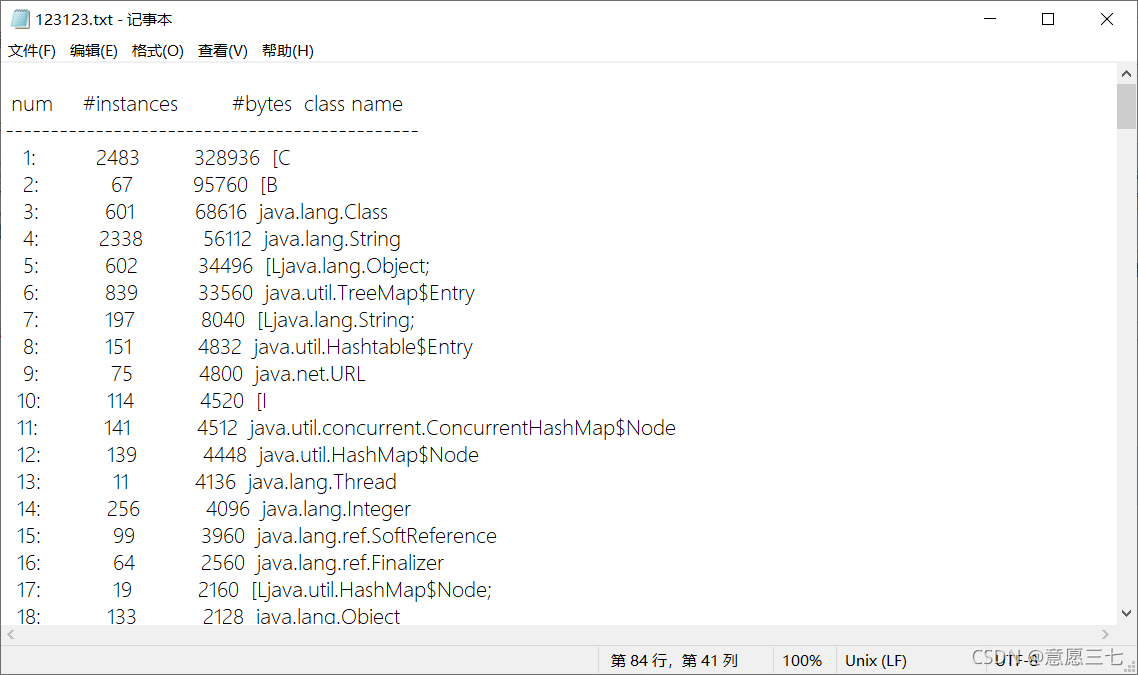Click the vertical scrollbar thumb

1126,106
